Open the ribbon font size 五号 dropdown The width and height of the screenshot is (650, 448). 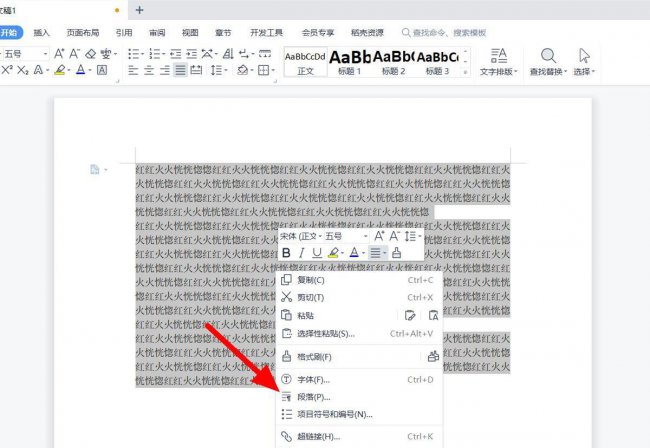[46, 54]
